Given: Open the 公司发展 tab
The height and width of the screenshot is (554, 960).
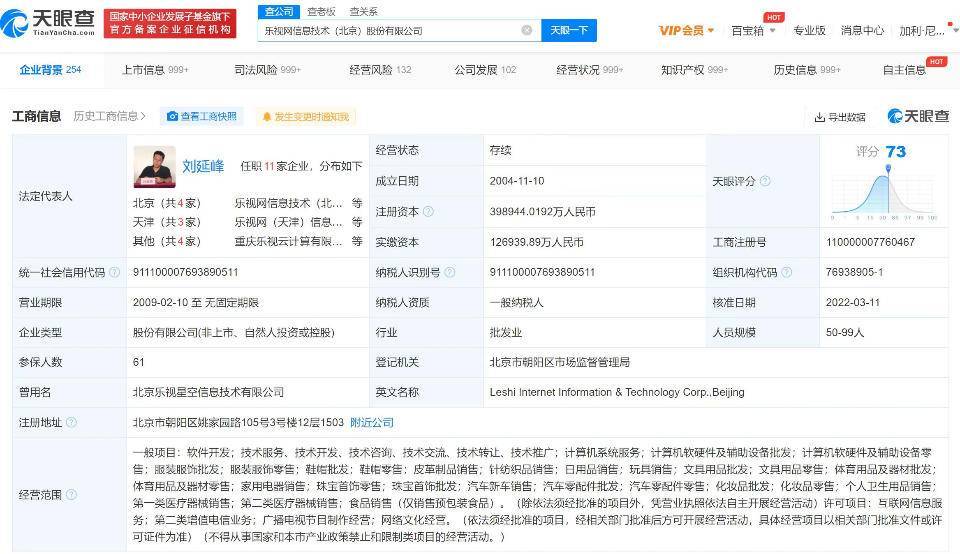Looking at the screenshot, I should (x=485, y=70).
